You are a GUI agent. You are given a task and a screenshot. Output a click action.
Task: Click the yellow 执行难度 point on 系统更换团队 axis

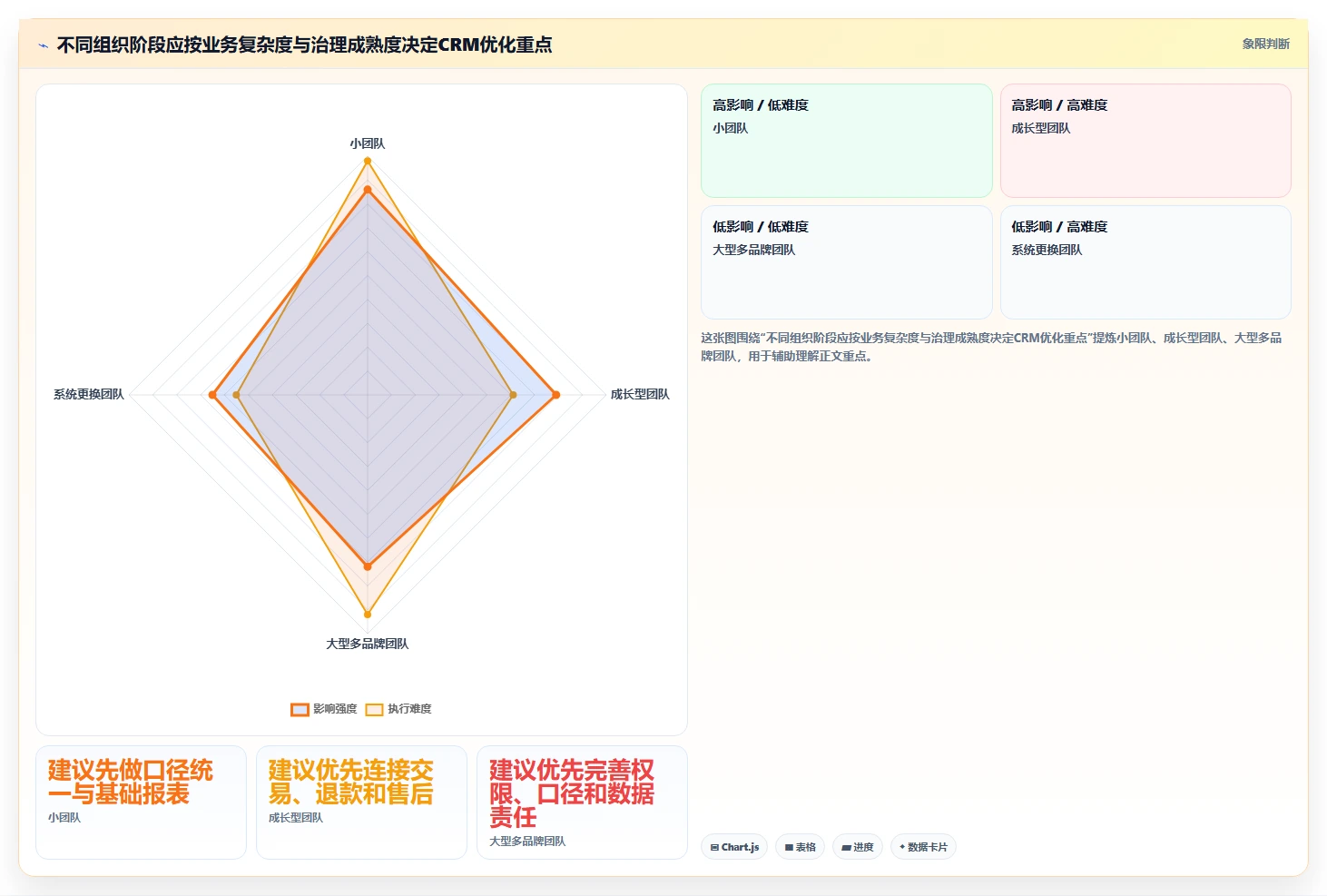(x=237, y=395)
